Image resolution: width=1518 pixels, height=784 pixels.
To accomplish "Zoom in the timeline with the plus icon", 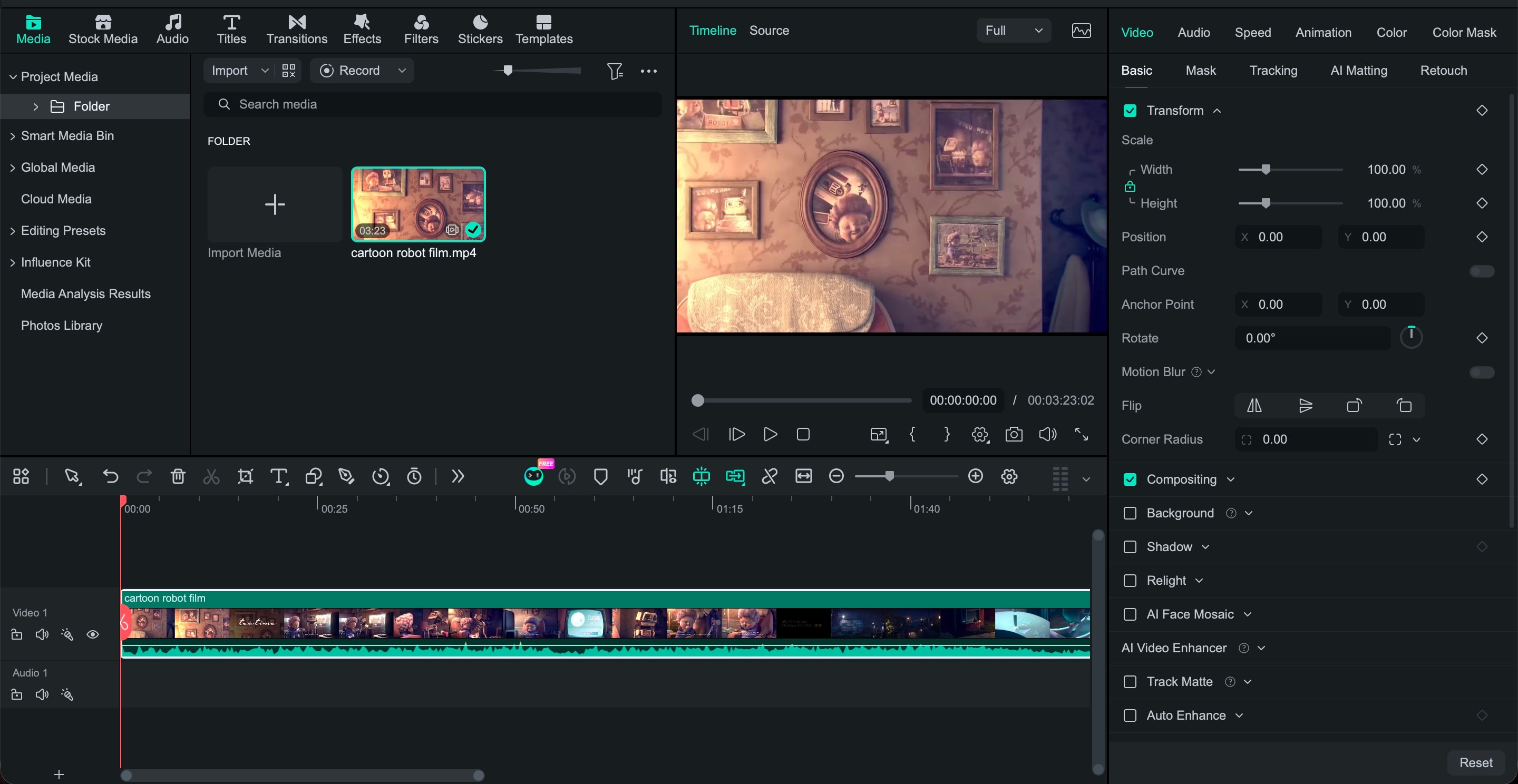I will pos(976,476).
